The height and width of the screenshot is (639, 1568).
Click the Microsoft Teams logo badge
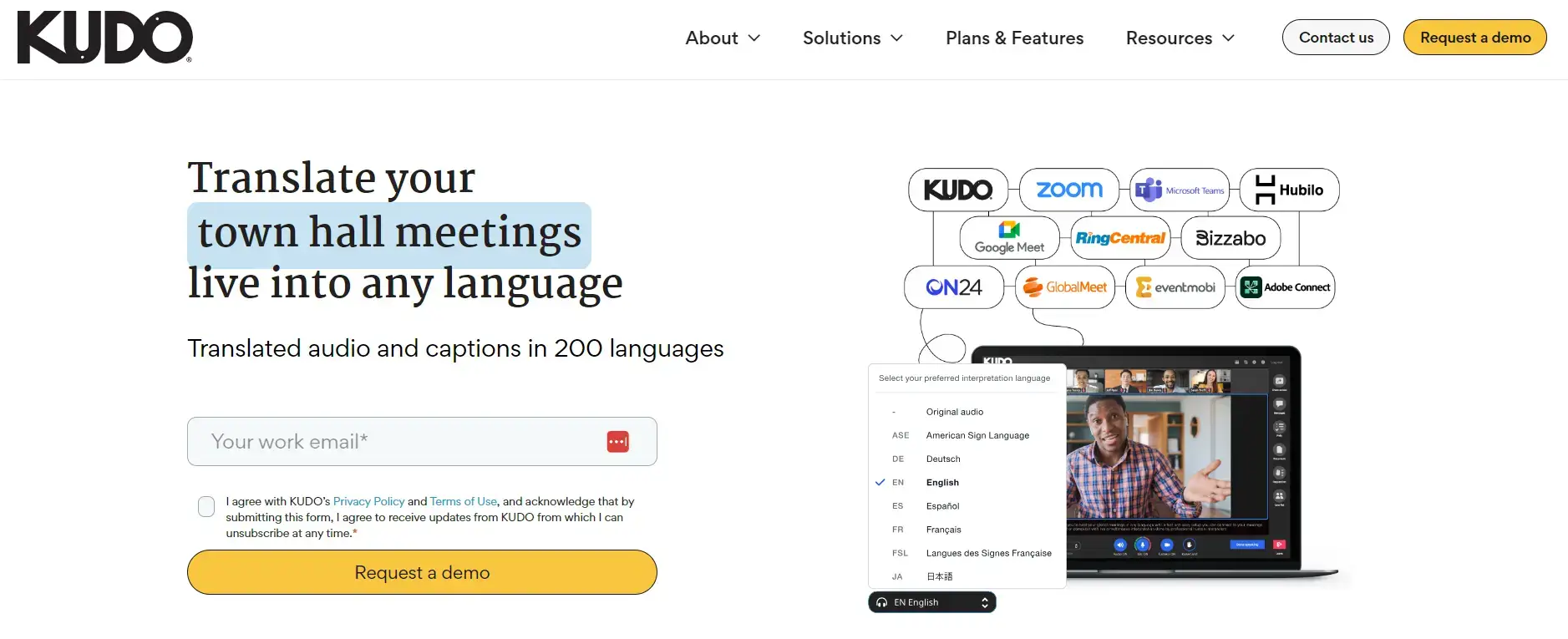click(1180, 190)
